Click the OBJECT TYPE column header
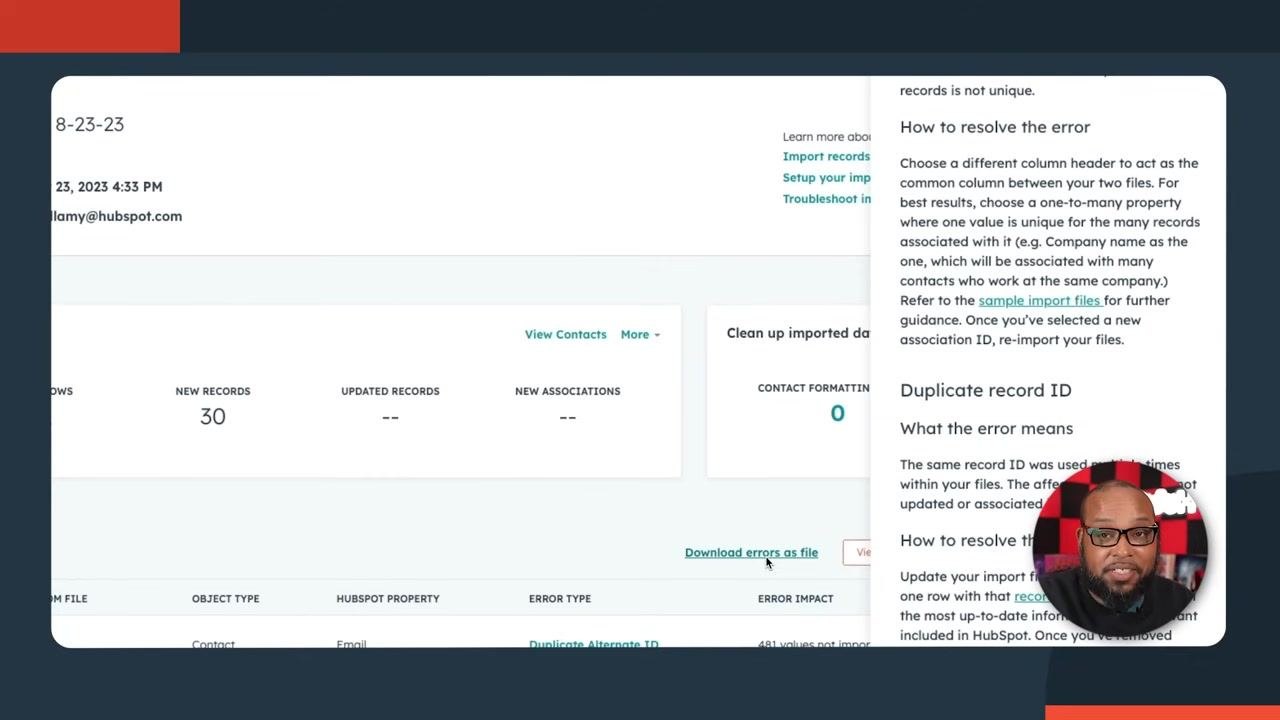This screenshot has width=1280, height=720. pos(225,598)
